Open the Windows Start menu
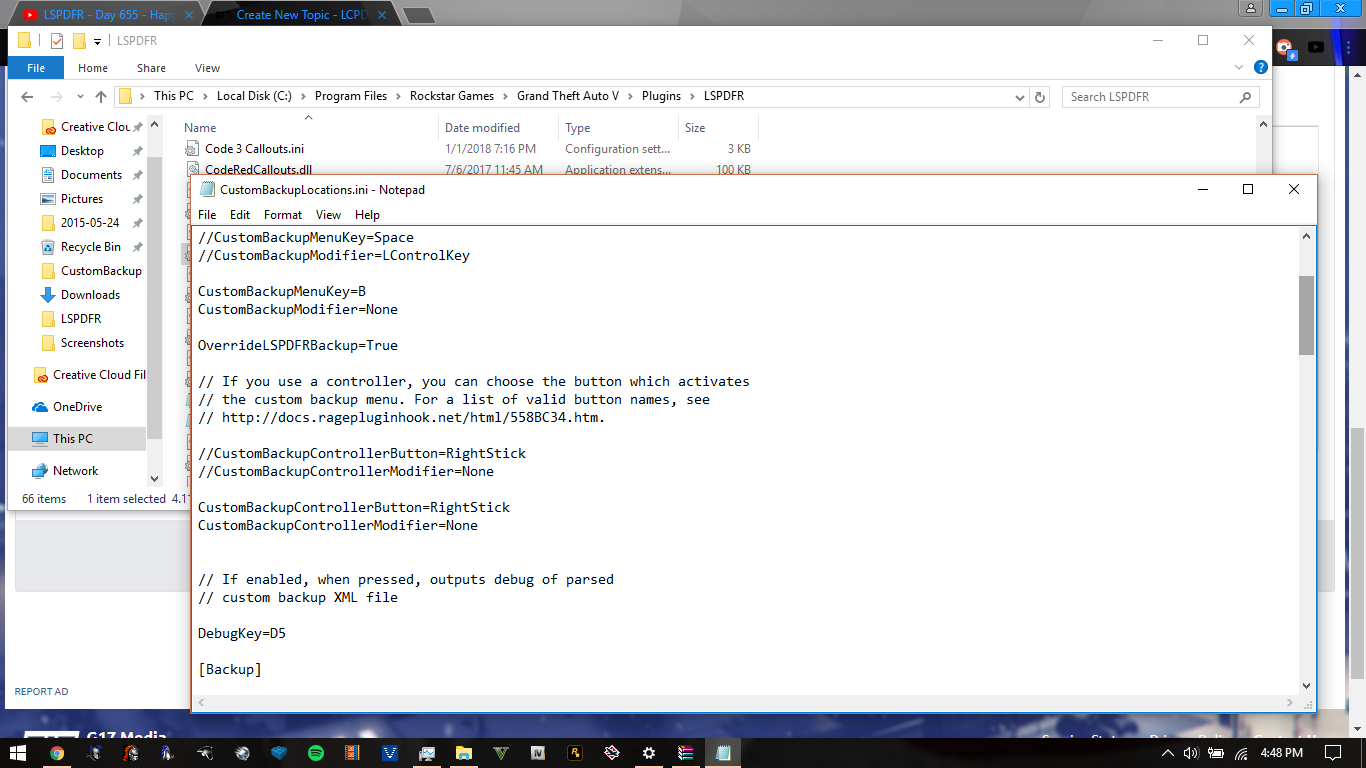This screenshot has width=1366, height=768. (19, 753)
